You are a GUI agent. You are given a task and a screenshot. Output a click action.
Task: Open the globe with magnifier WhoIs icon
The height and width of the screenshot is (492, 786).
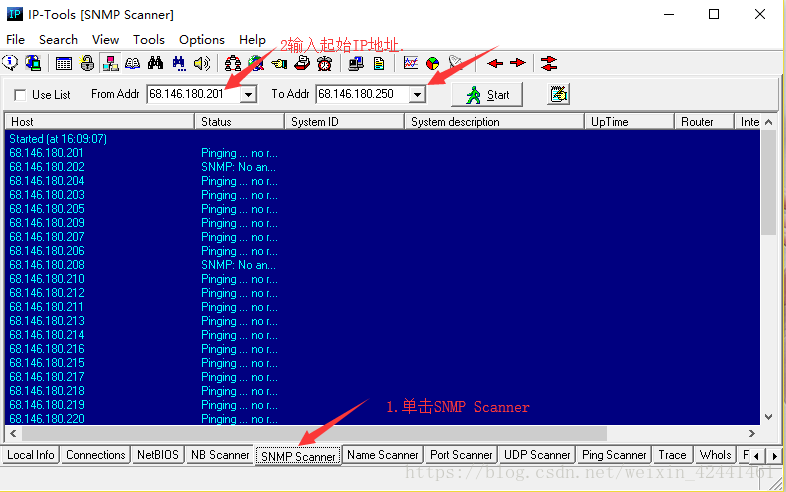256,63
